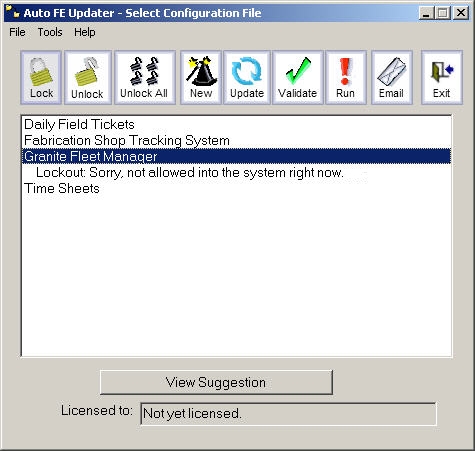
Task: Click the Update blue arrows button
Action: 247,78
